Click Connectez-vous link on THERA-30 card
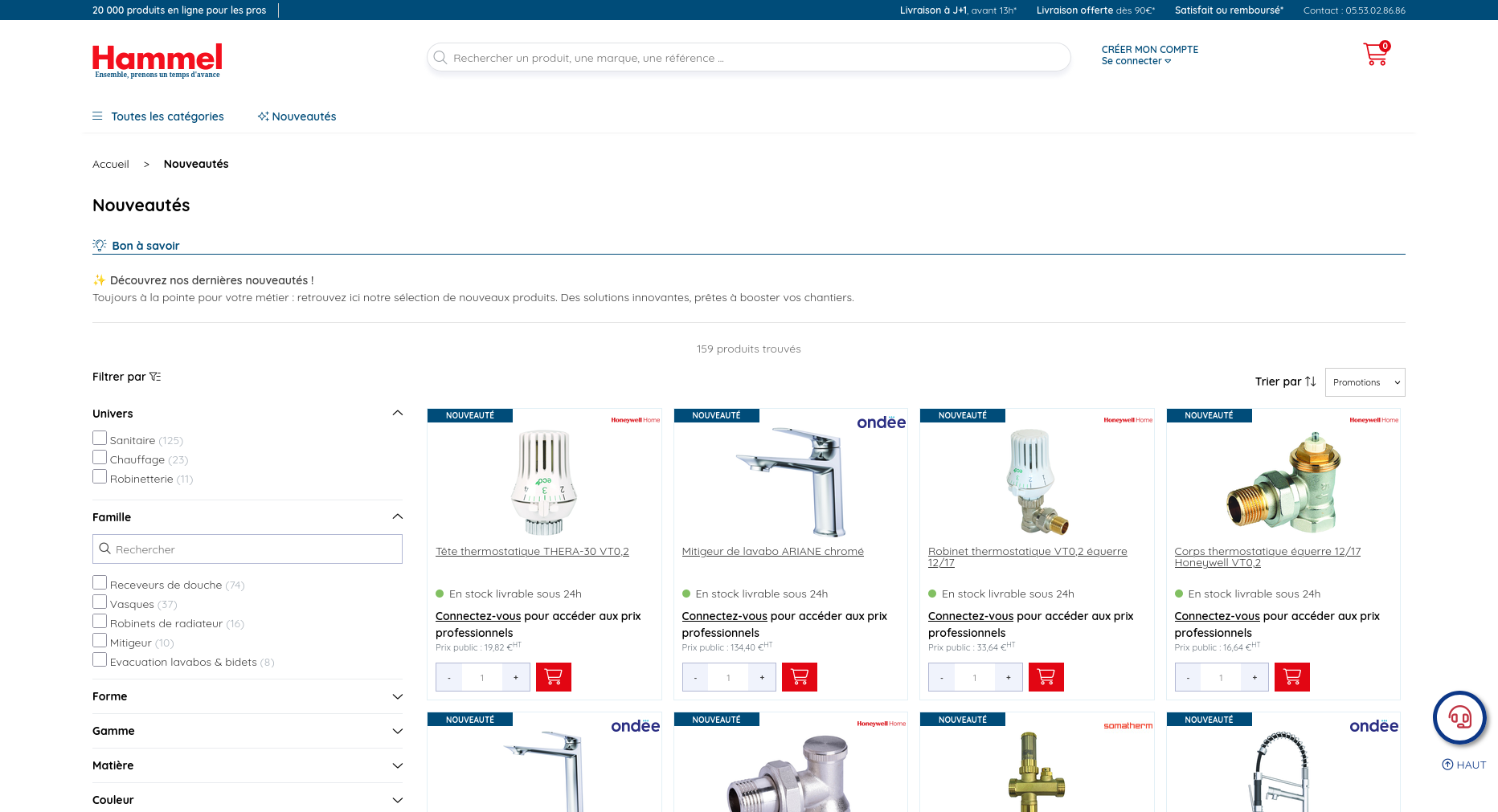Image resolution: width=1498 pixels, height=812 pixels. pyautogui.click(x=478, y=616)
